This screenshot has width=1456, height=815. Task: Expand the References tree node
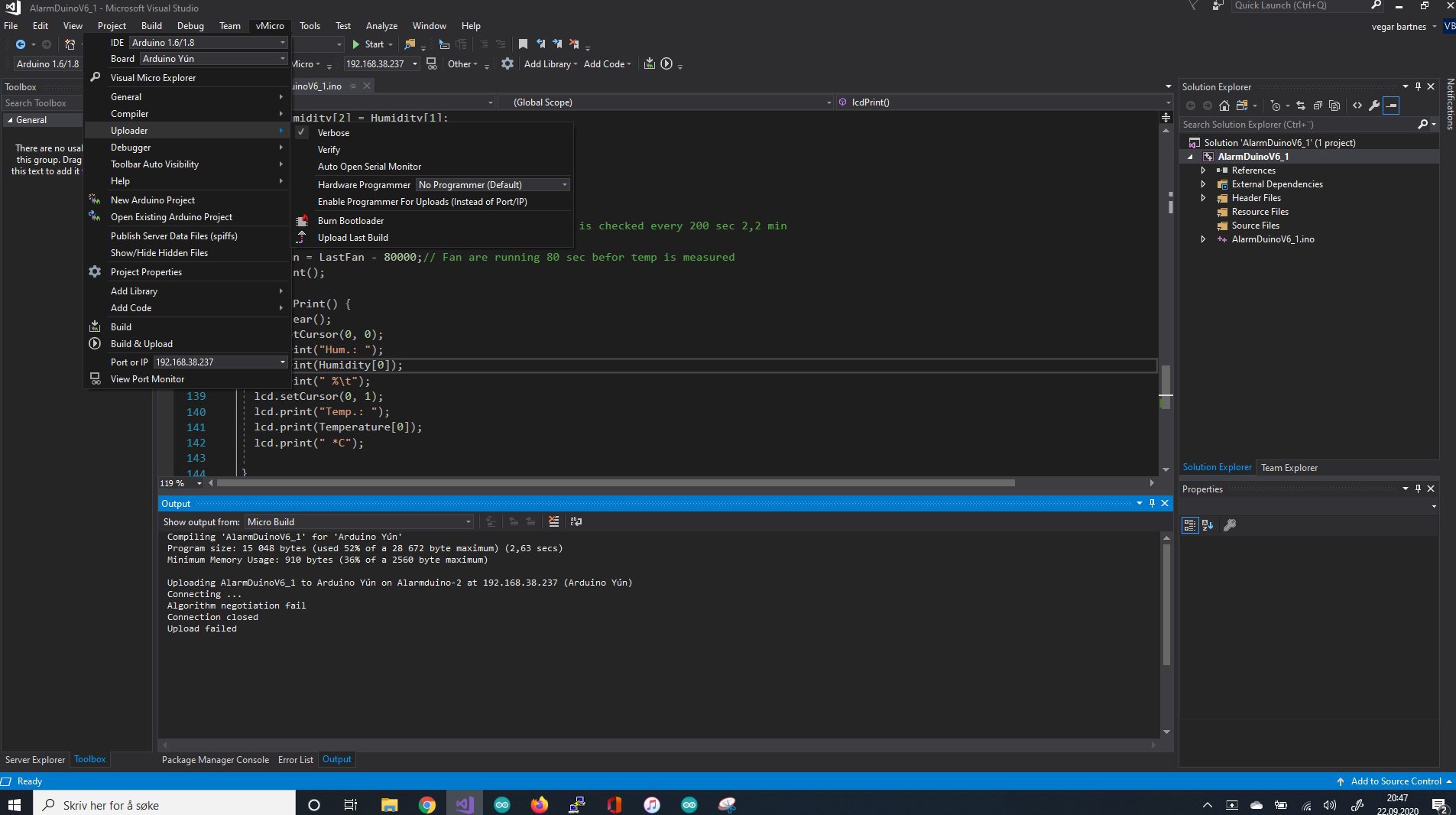pos(1203,170)
